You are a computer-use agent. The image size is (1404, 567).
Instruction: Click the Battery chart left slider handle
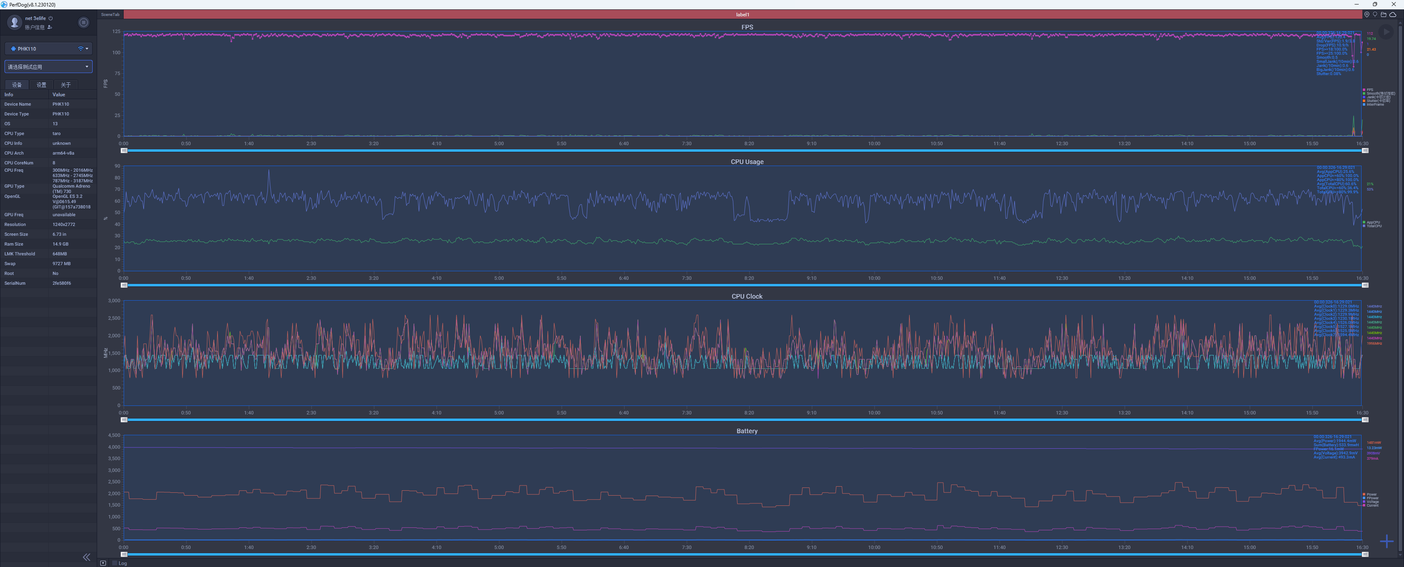tap(124, 554)
